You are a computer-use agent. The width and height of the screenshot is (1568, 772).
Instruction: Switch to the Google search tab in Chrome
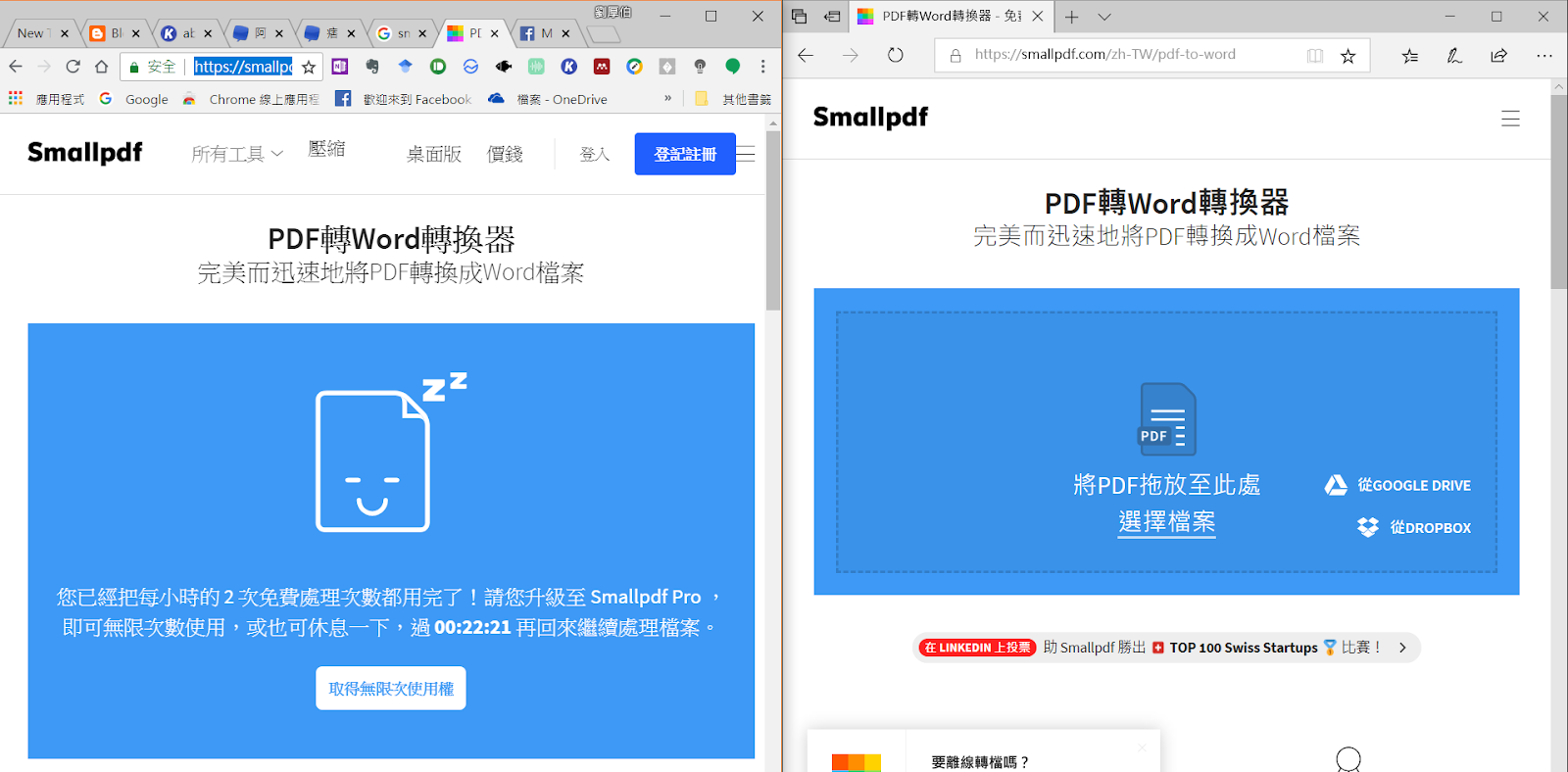pyautogui.click(x=402, y=33)
